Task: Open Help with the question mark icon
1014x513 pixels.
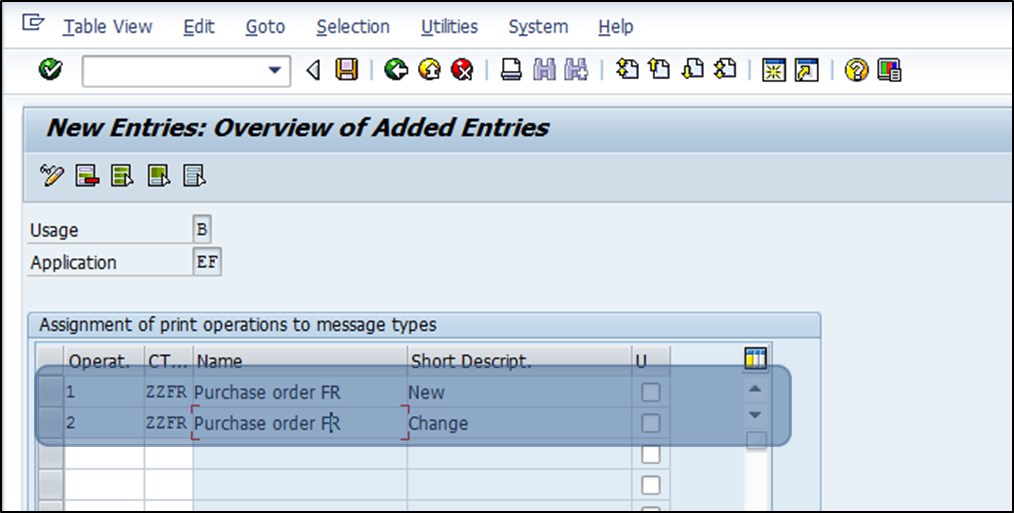Action: [x=856, y=70]
